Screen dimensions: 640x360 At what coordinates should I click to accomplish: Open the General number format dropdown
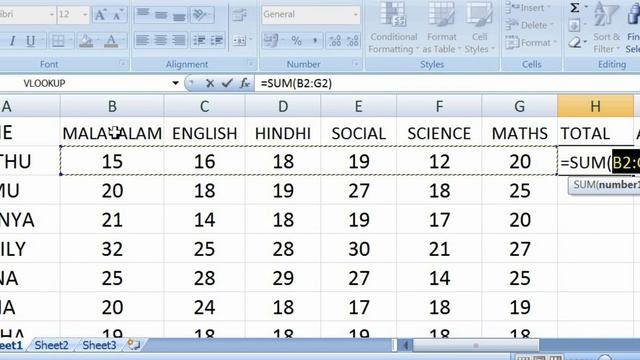pyautogui.click(x=356, y=15)
